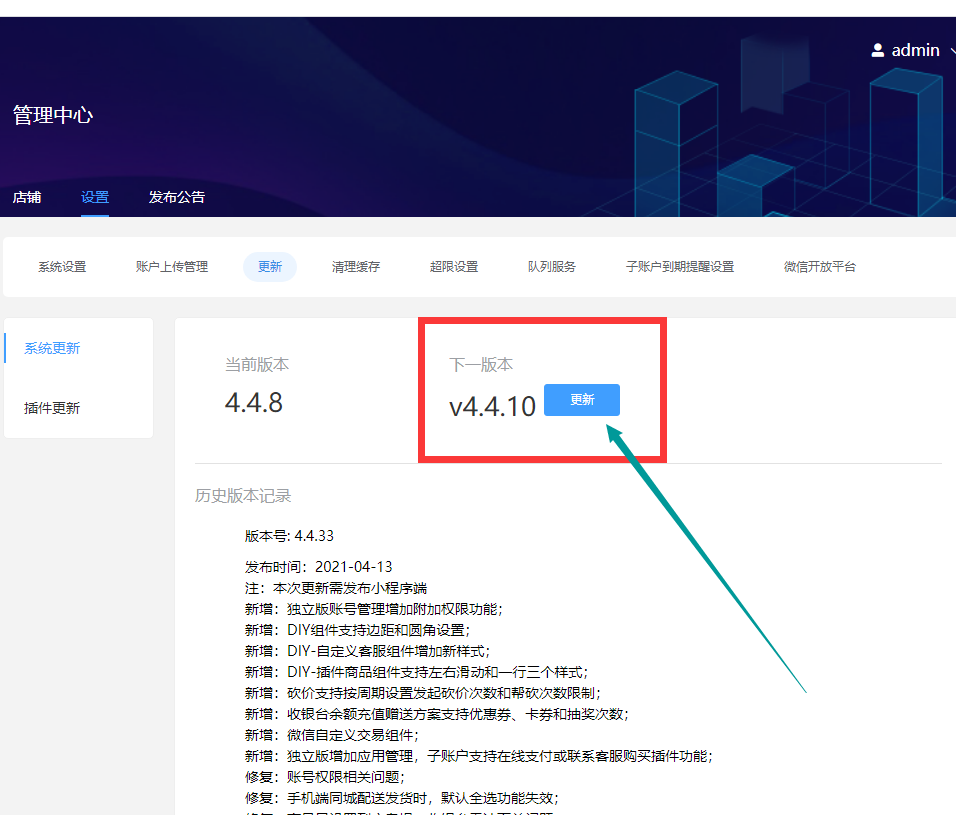Click the next version label v4.4.10

(x=492, y=406)
